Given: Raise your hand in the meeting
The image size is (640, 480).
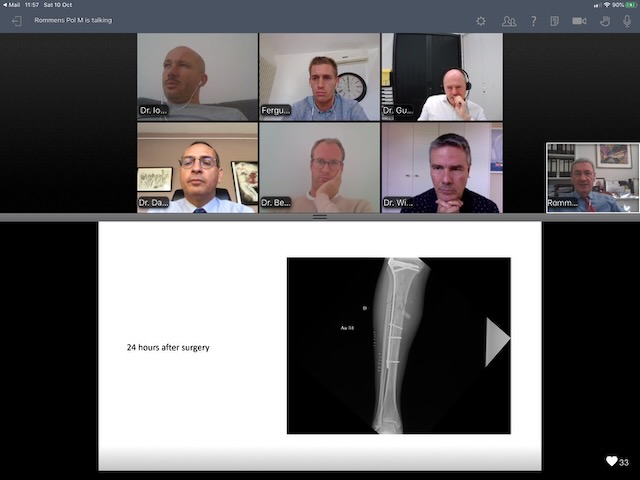Looking at the screenshot, I should pyautogui.click(x=604, y=20).
